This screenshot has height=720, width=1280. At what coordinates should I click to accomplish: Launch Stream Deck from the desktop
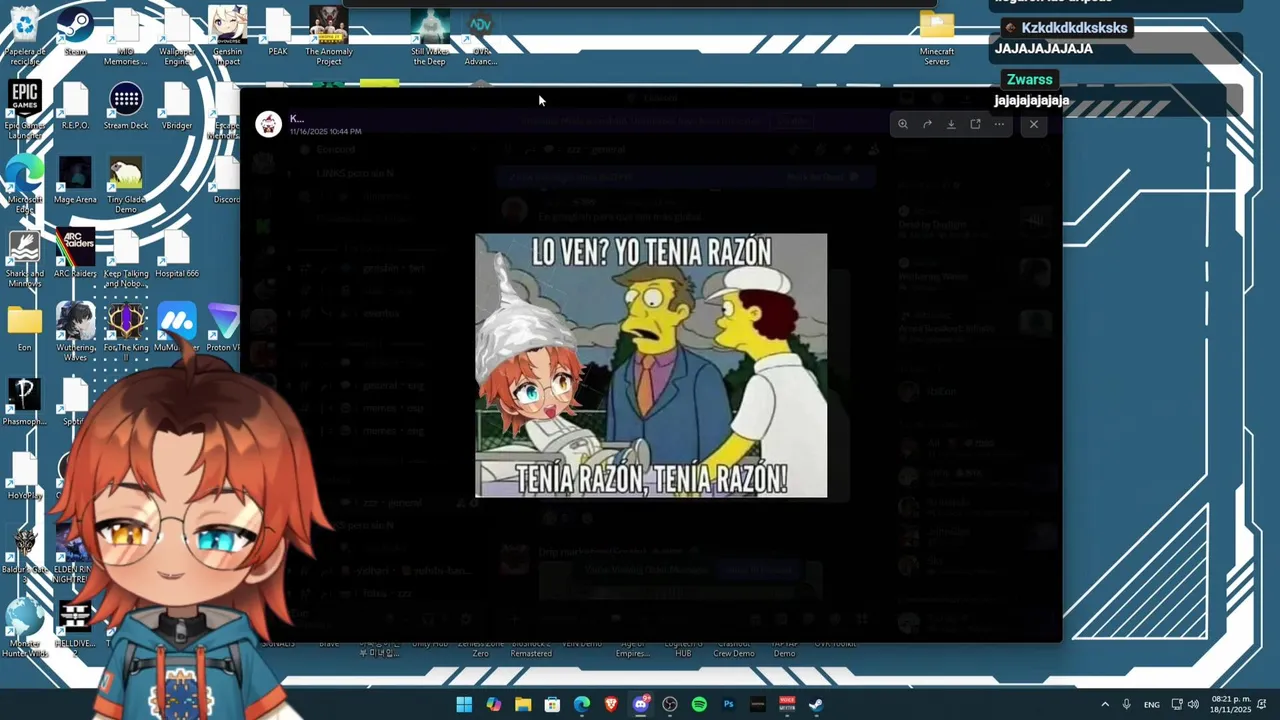(126, 106)
